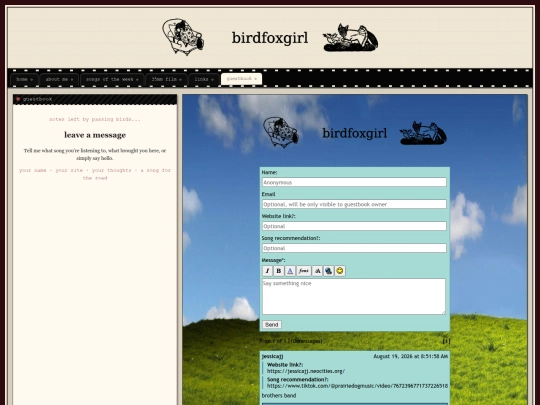Apply italic formatting in message toolbar

point(267,271)
